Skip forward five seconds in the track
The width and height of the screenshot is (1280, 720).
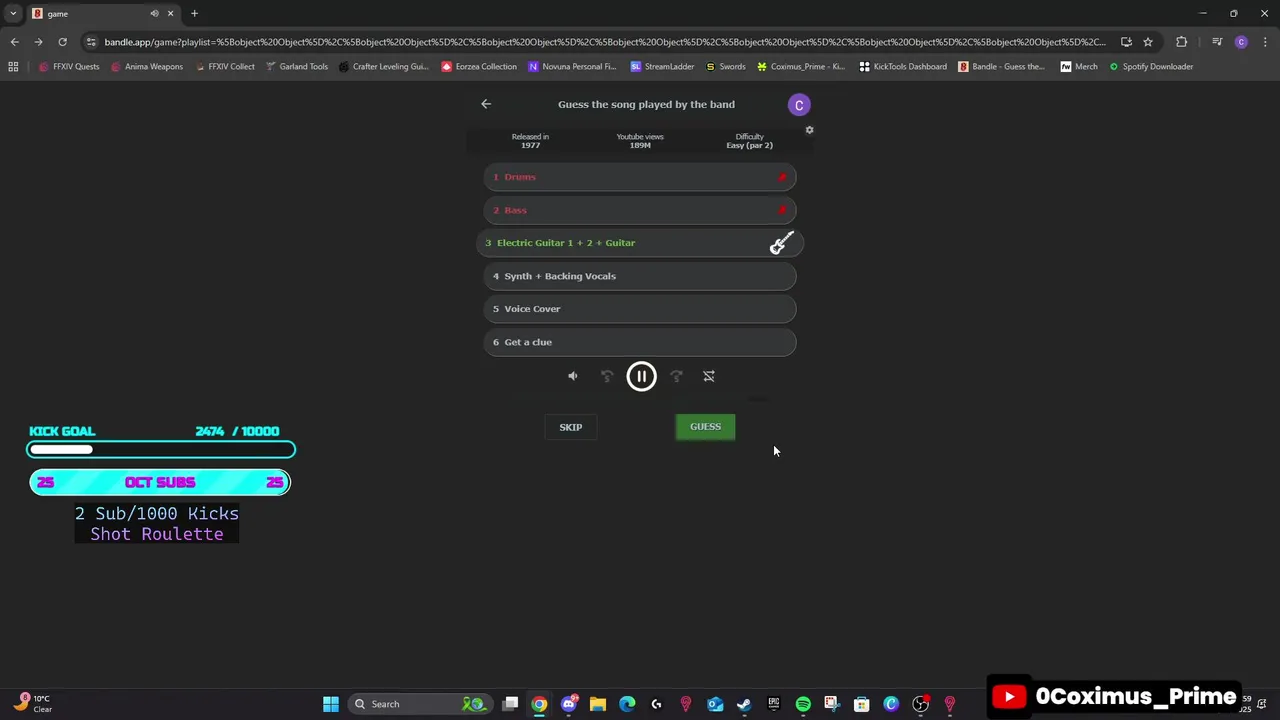coord(676,376)
